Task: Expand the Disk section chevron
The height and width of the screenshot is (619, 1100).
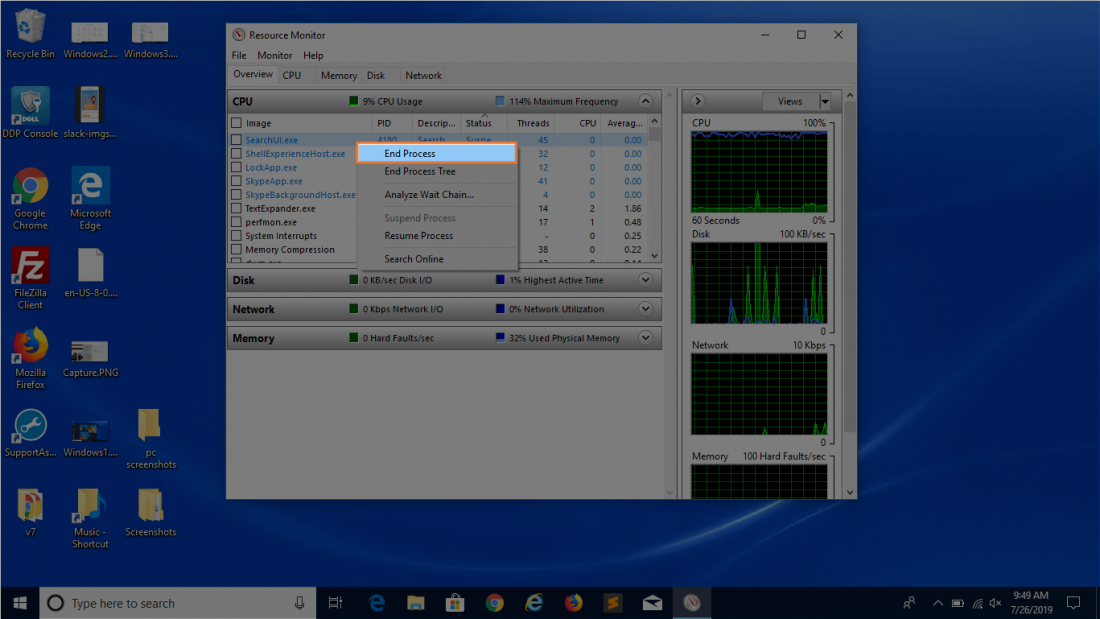Action: 645,281
